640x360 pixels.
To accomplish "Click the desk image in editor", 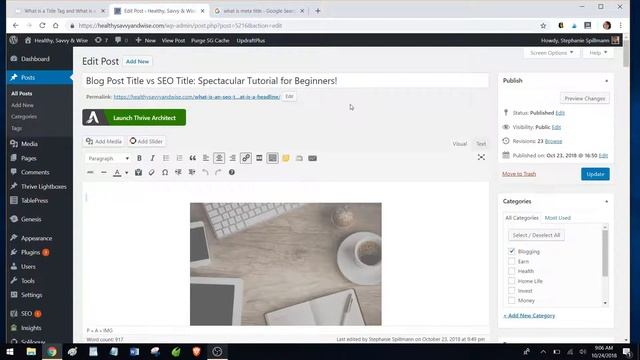I will tap(286, 264).
